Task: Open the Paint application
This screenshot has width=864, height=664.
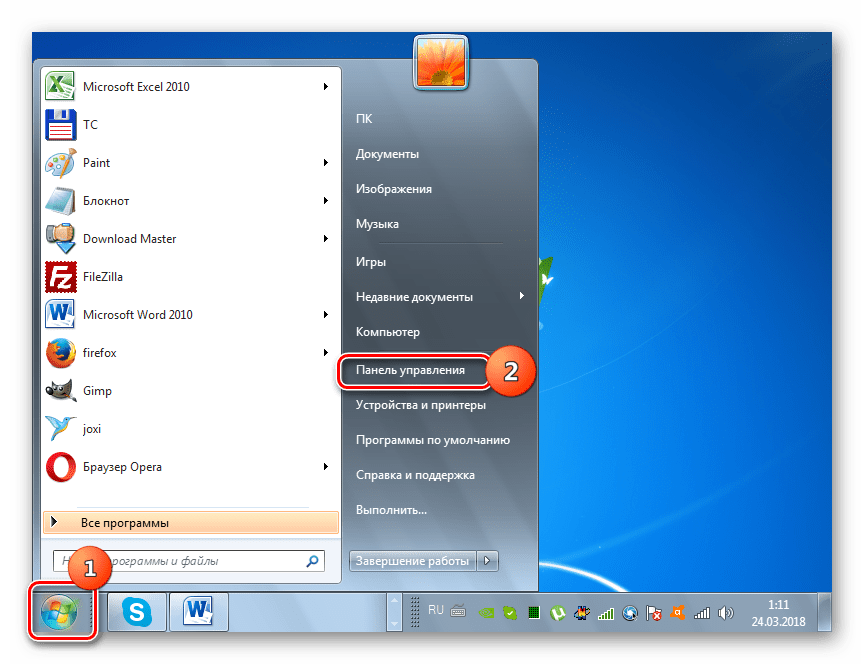Action: (x=191, y=163)
